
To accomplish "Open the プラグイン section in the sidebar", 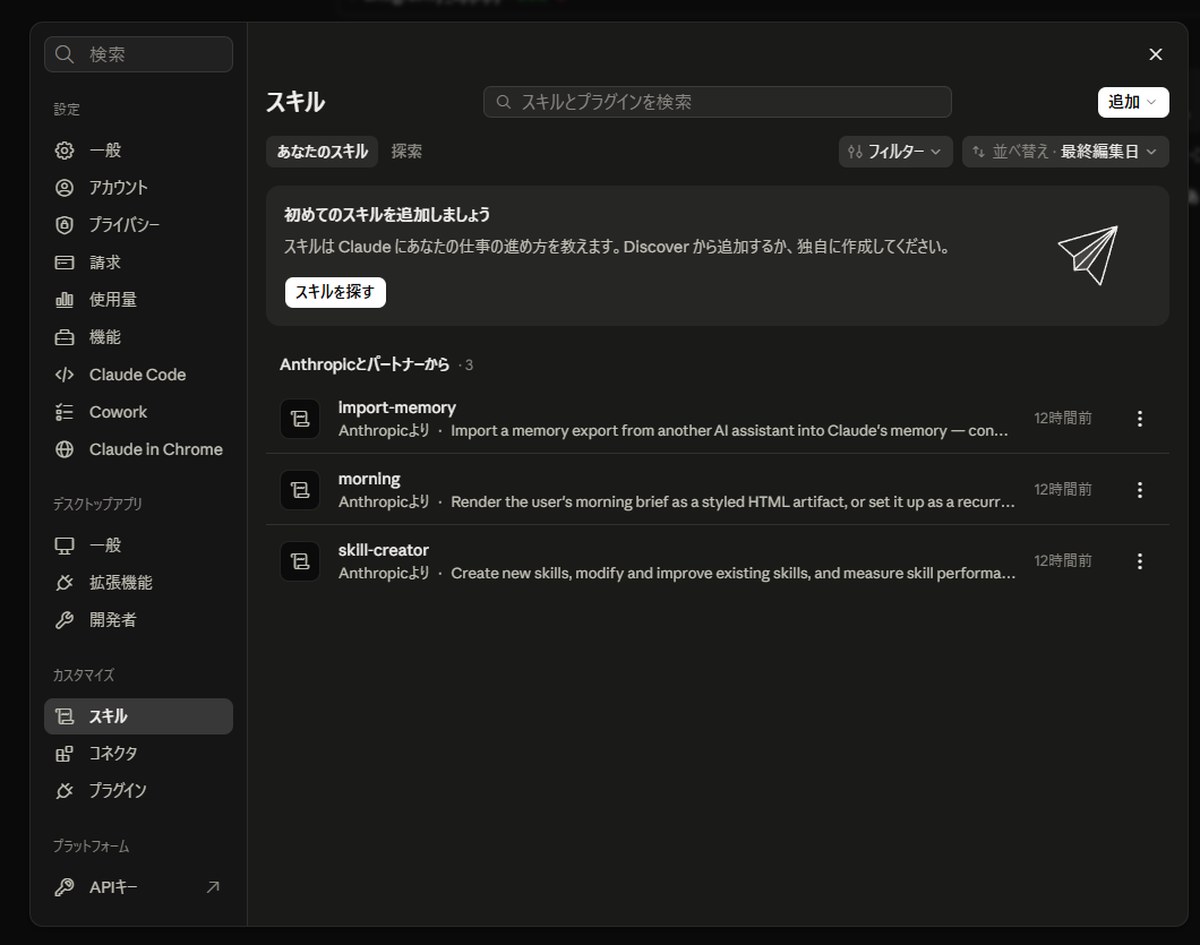I will pyautogui.click(x=138, y=791).
